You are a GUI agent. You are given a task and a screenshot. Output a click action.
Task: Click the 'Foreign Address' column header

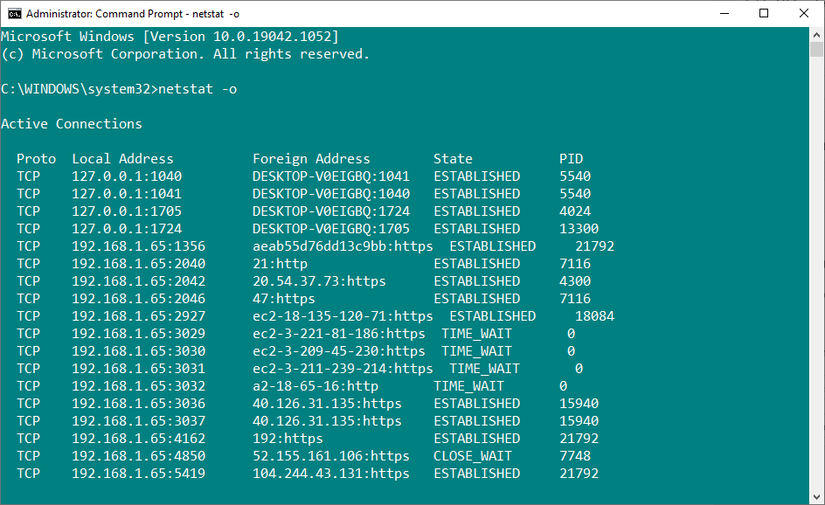(311, 159)
